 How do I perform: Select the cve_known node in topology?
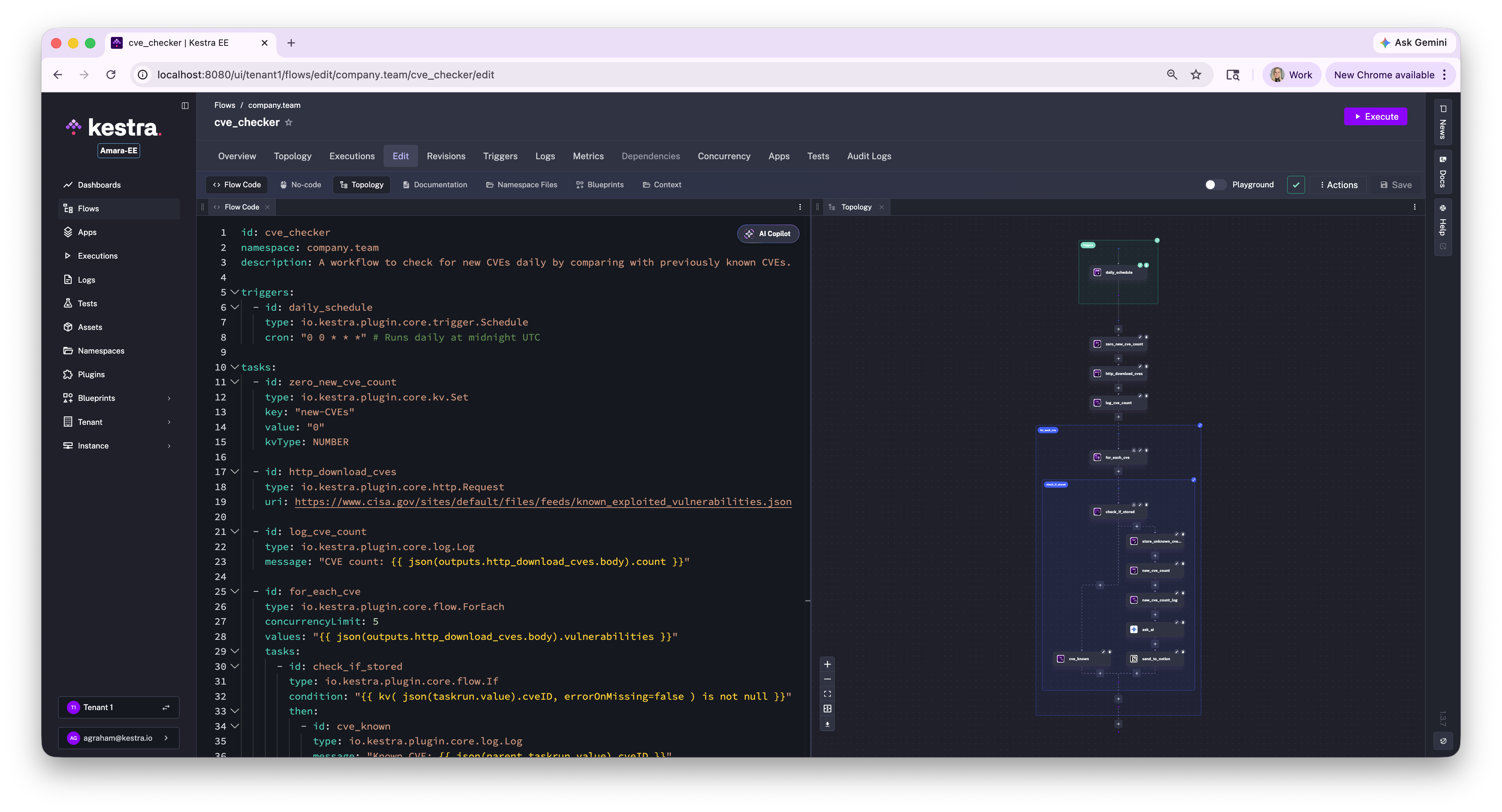[x=1082, y=659]
